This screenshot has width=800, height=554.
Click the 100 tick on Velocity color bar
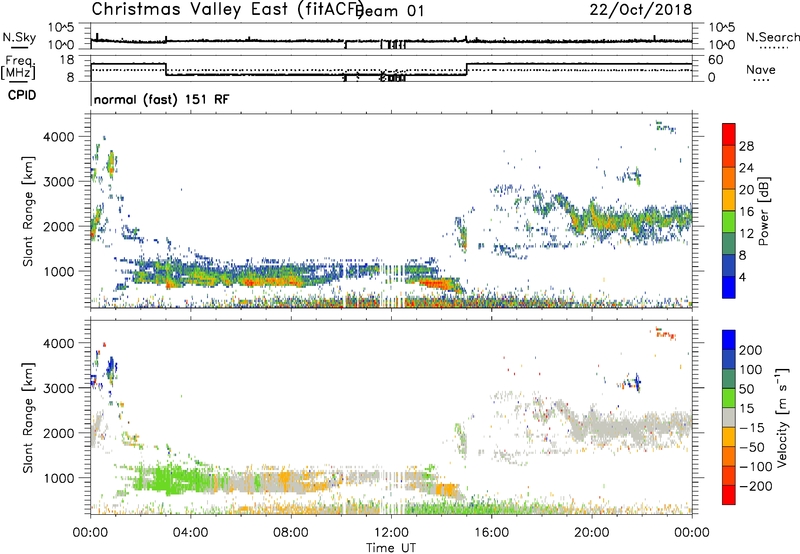coord(751,369)
